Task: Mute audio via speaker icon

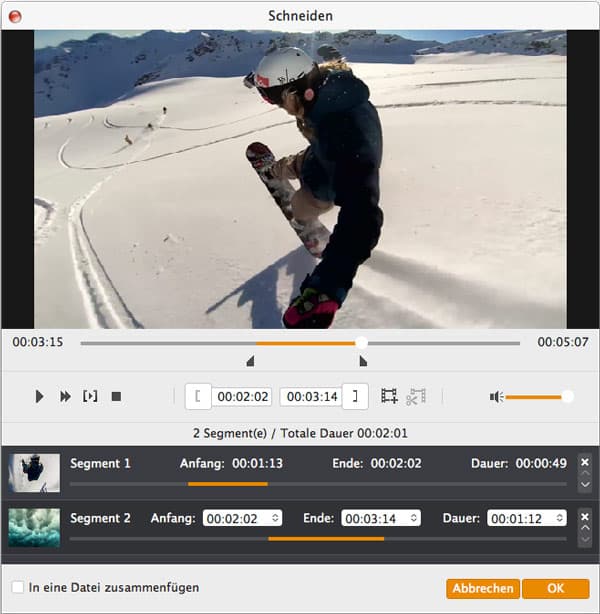Action: click(496, 397)
